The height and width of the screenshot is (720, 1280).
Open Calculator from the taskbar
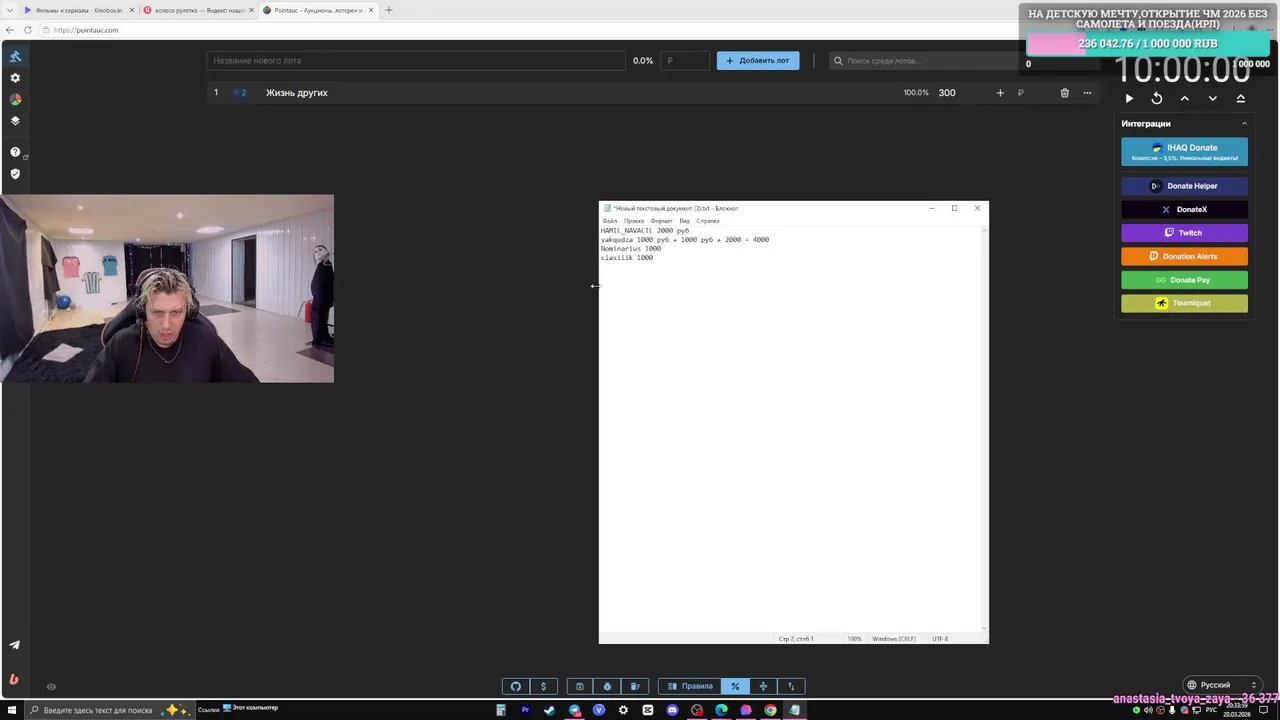click(501, 710)
